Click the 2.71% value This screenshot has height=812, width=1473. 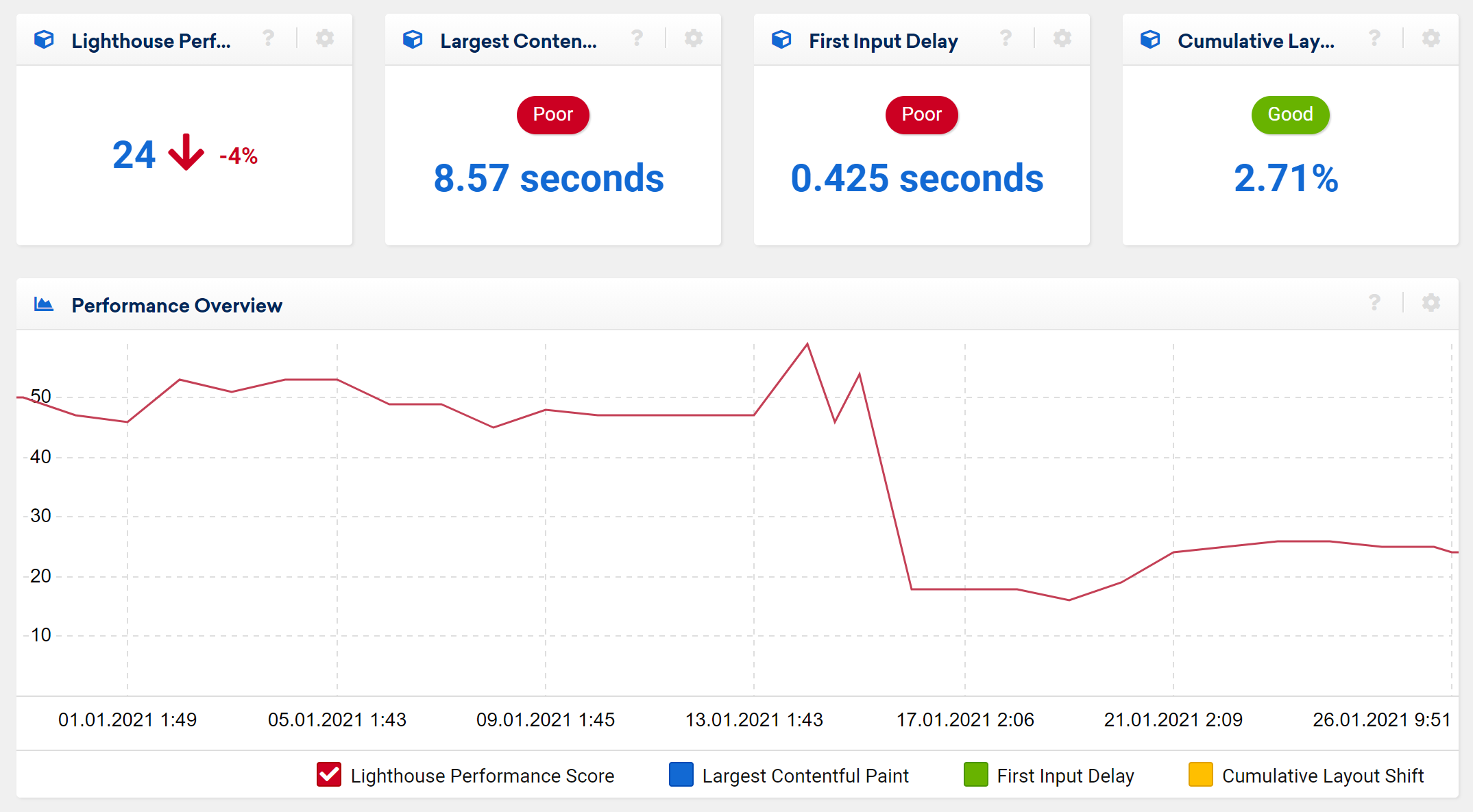click(x=1287, y=179)
